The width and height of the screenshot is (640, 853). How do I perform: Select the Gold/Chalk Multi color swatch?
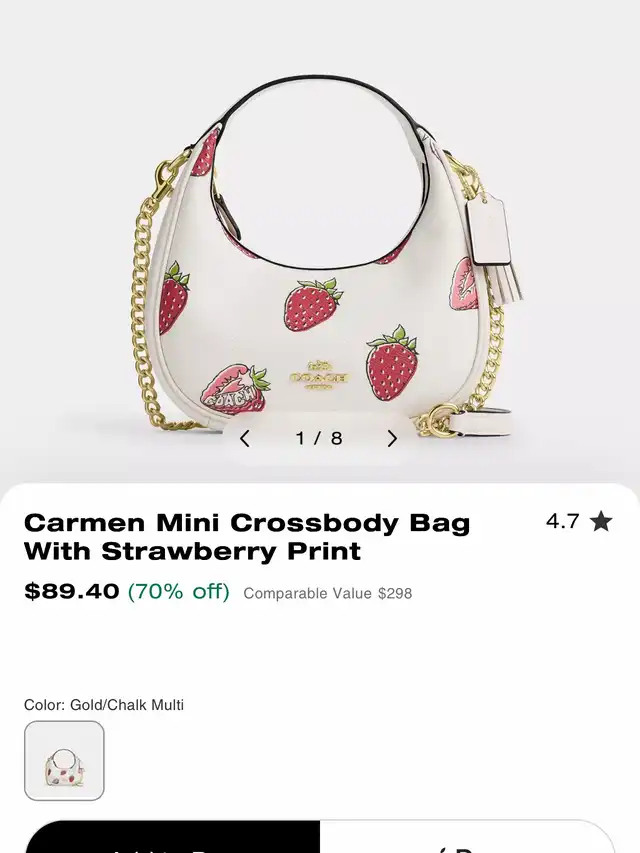point(64,761)
